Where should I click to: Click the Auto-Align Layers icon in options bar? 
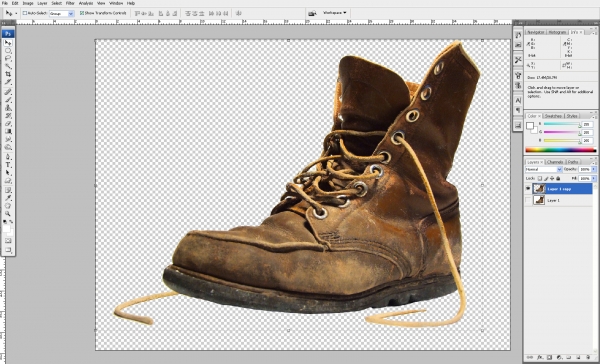(238, 13)
